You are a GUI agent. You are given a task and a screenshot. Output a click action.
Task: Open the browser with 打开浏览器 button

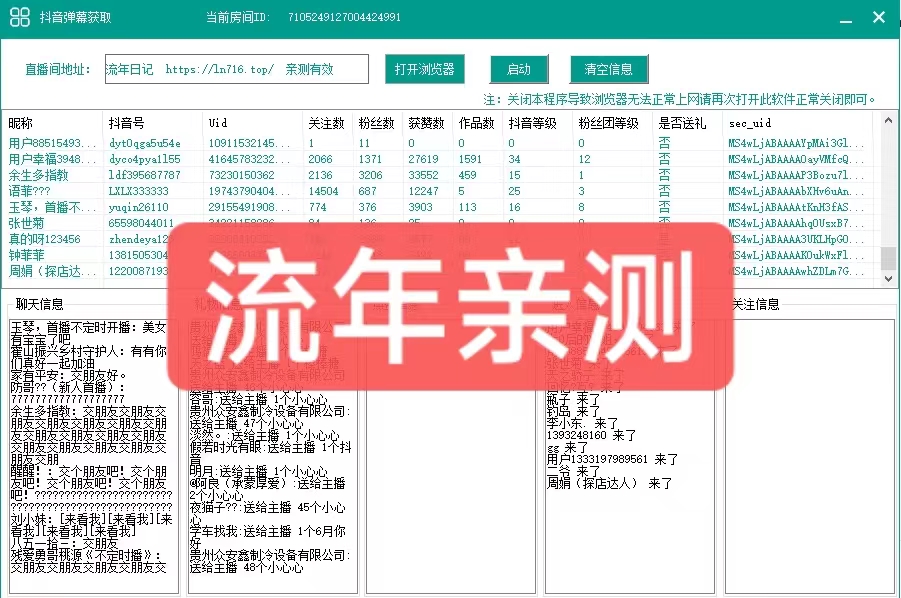pos(424,69)
